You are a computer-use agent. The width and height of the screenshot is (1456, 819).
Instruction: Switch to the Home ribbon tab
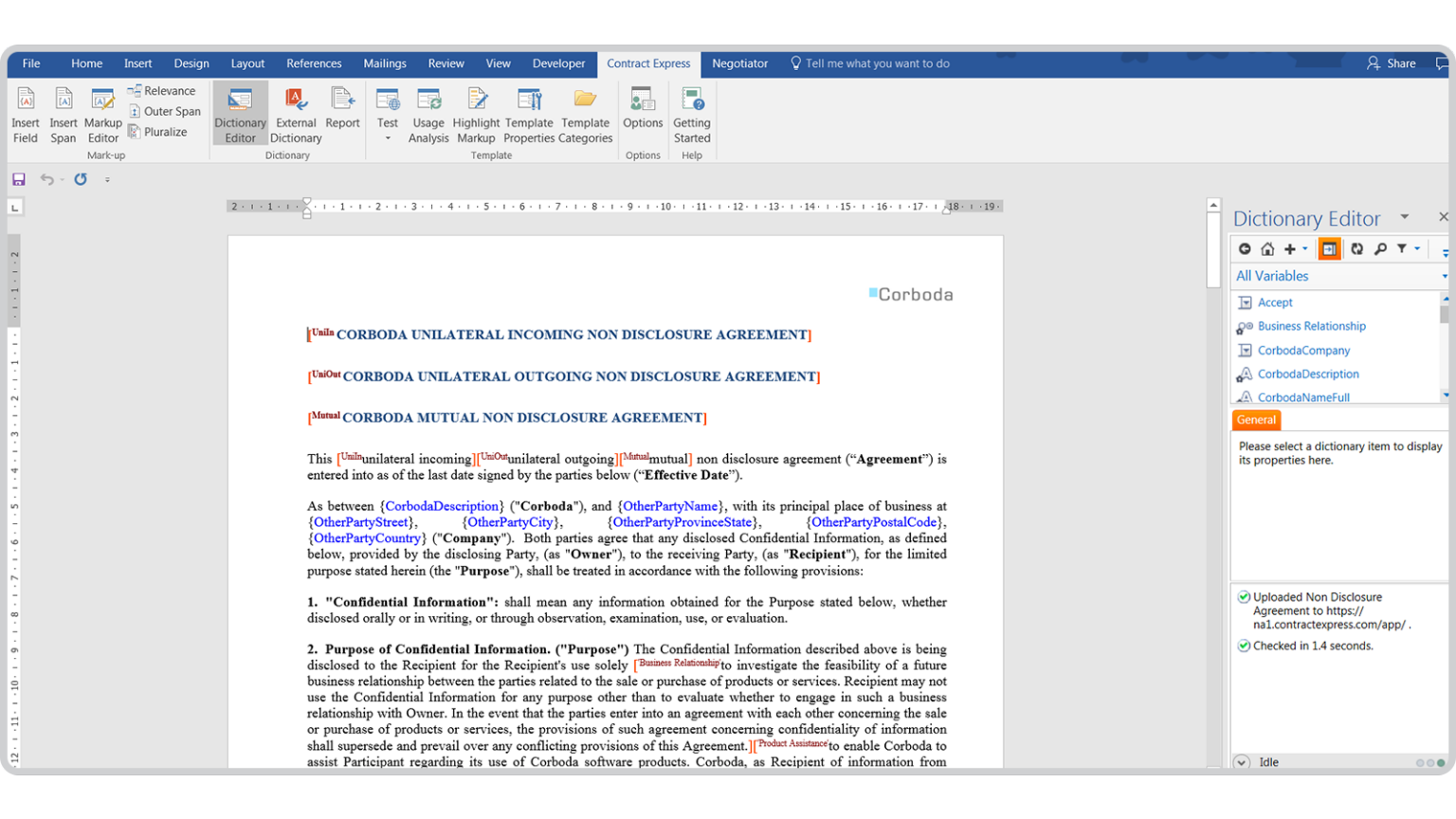point(86,64)
